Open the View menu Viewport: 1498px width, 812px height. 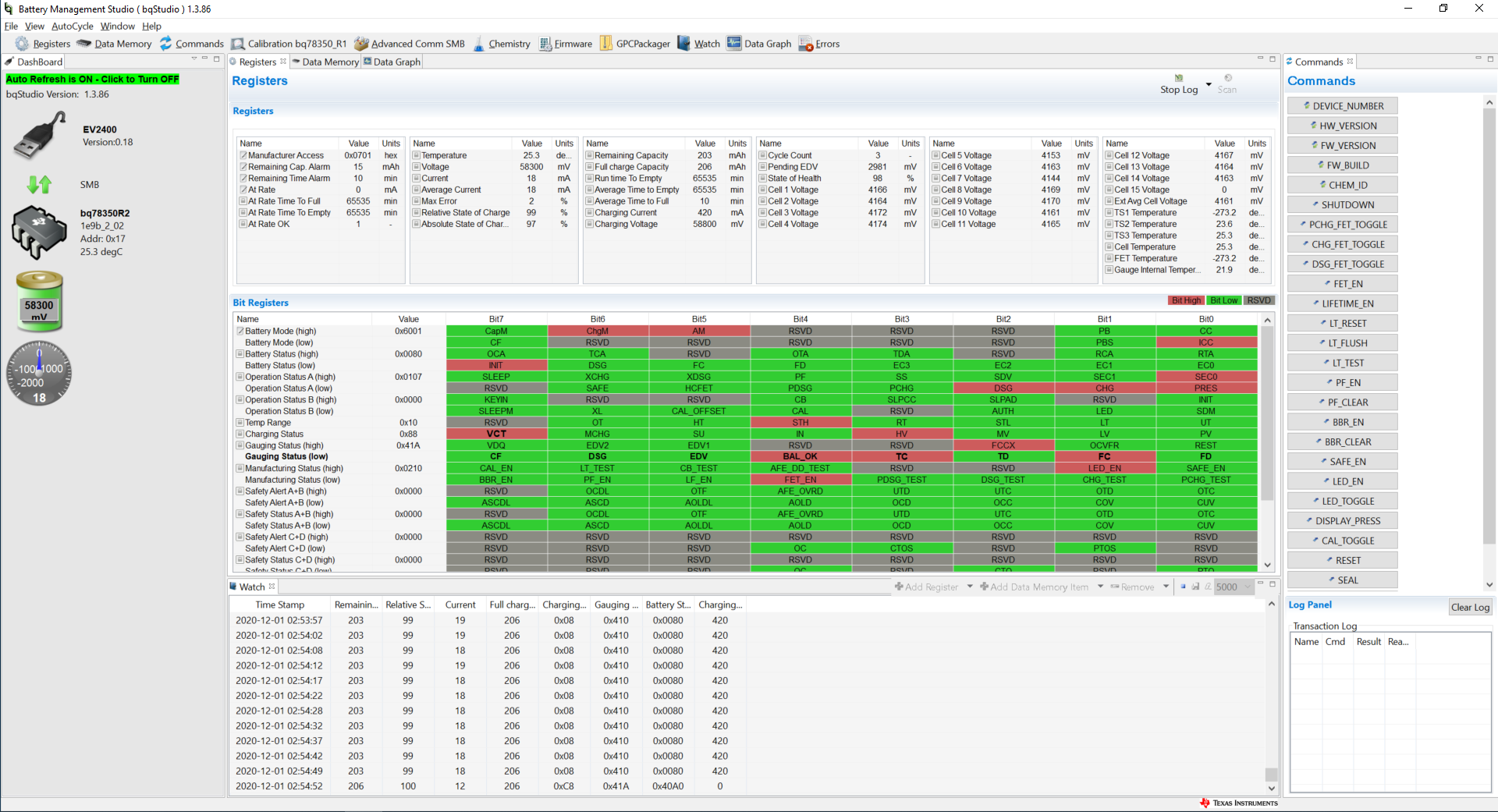point(34,26)
